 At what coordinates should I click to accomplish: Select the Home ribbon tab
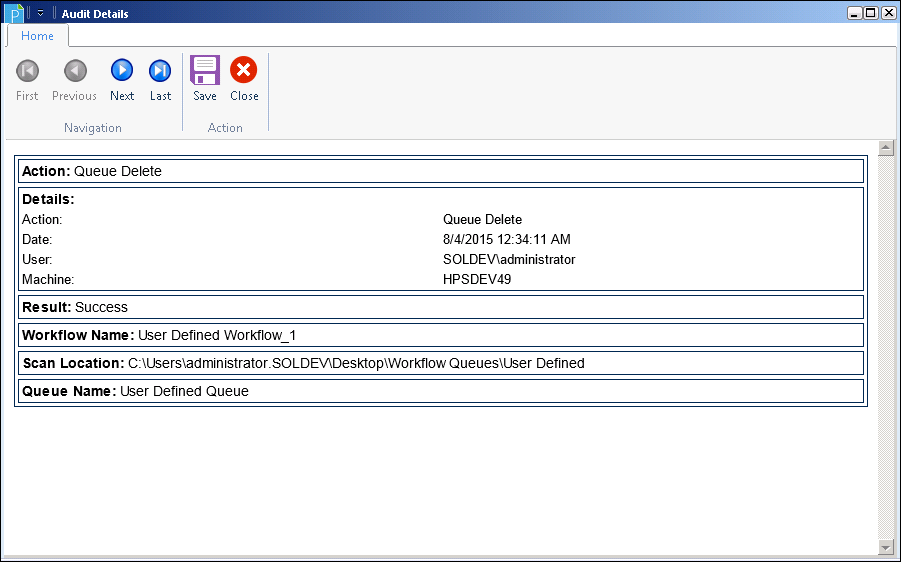point(37,36)
